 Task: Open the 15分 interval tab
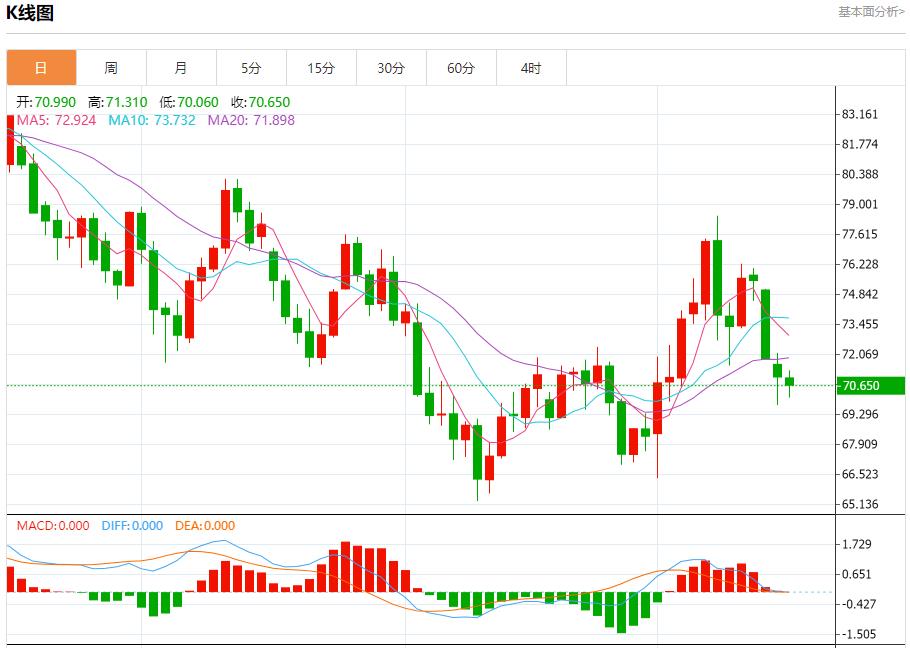click(321, 68)
